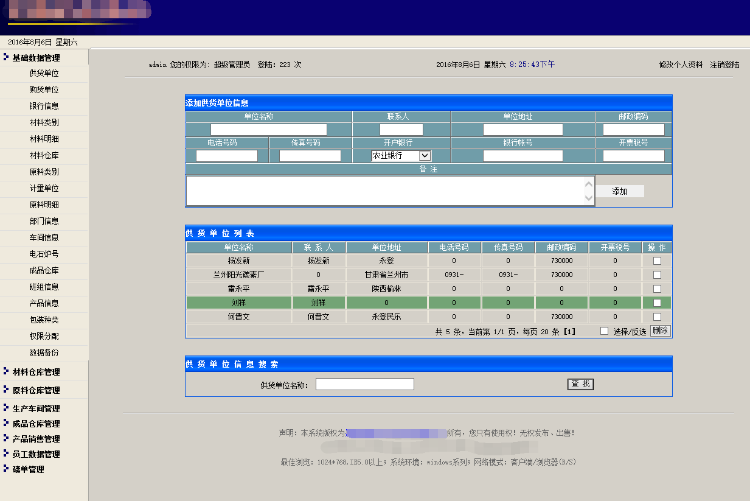Screen dimensions: 750x501
Task: Focus the 邮政编码 input in add form
Action: [634, 129]
